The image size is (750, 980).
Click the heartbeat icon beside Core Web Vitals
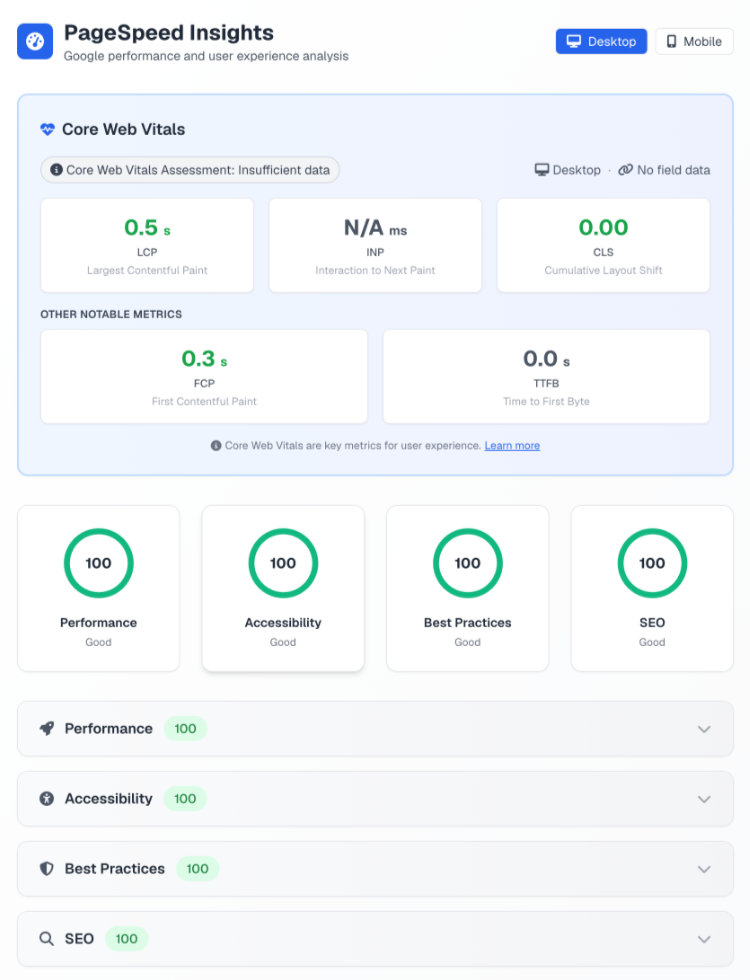click(48, 129)
